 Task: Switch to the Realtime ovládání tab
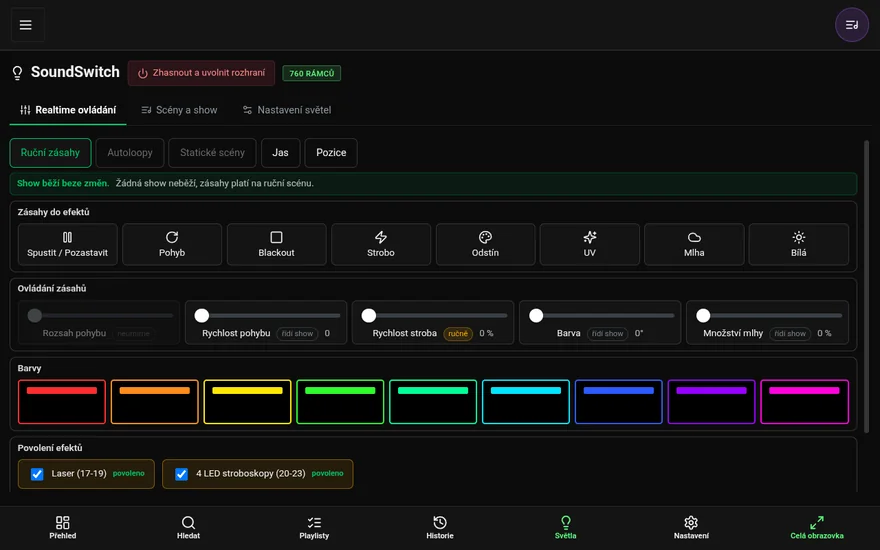(x=68, y=110)
